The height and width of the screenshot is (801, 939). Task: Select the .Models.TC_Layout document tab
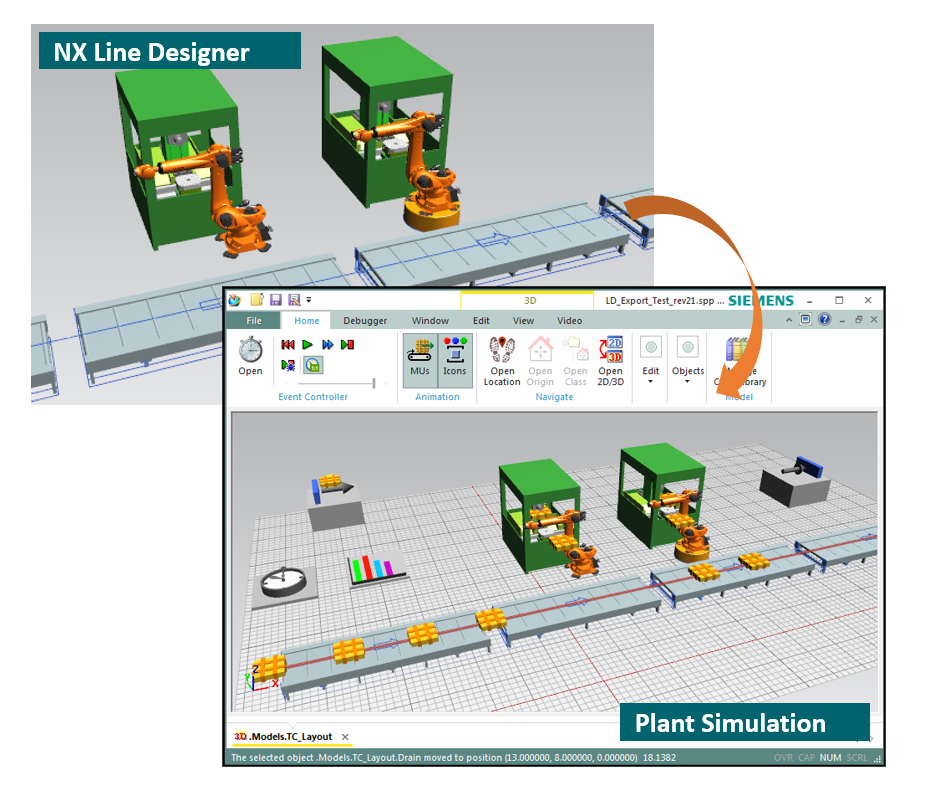tap(283, 737)
